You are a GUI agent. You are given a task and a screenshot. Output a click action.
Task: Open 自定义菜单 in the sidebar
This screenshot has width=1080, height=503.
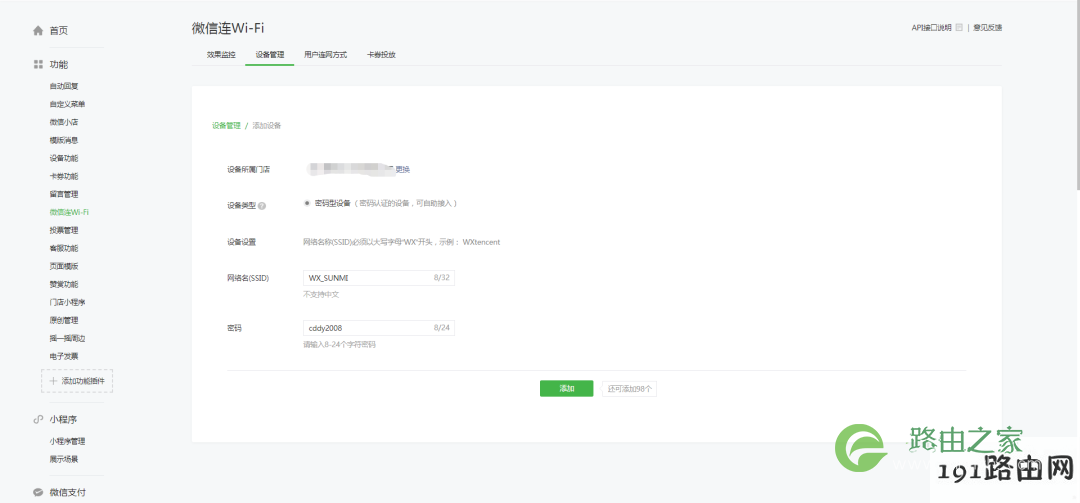pyautogui.click(x=68, y=104)
